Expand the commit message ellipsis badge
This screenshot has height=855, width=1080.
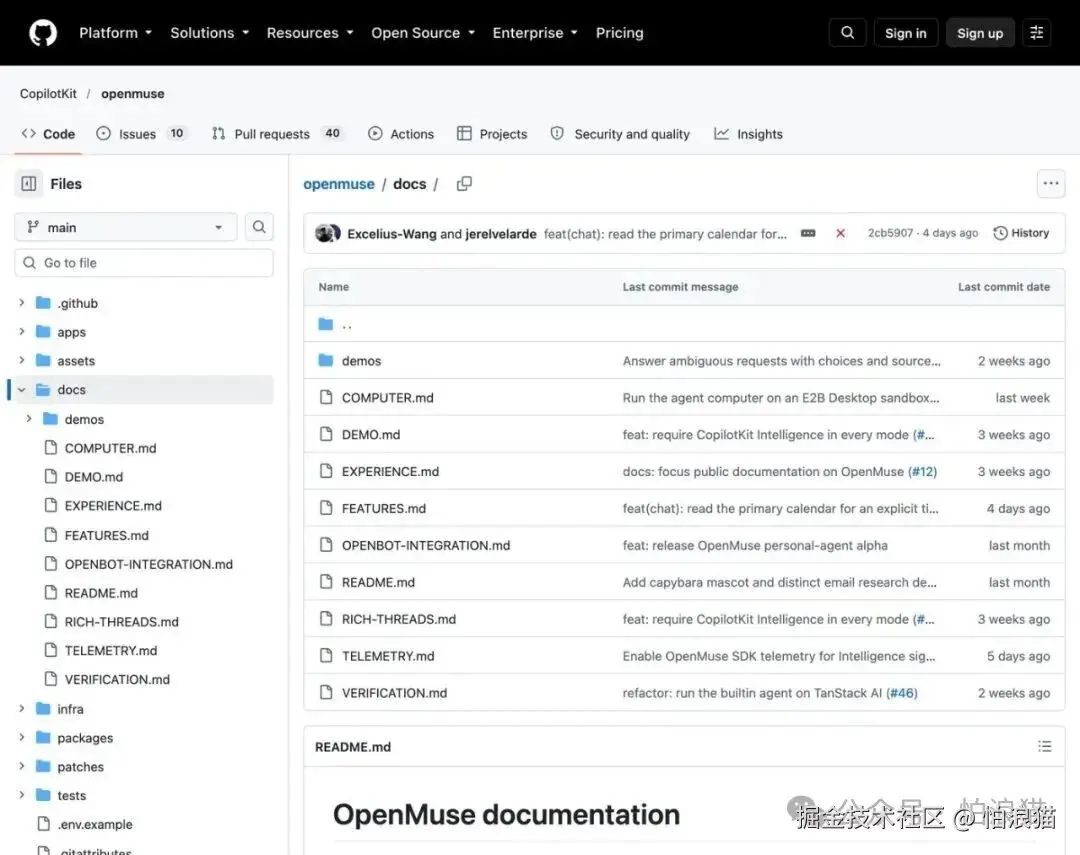point(808,234)
